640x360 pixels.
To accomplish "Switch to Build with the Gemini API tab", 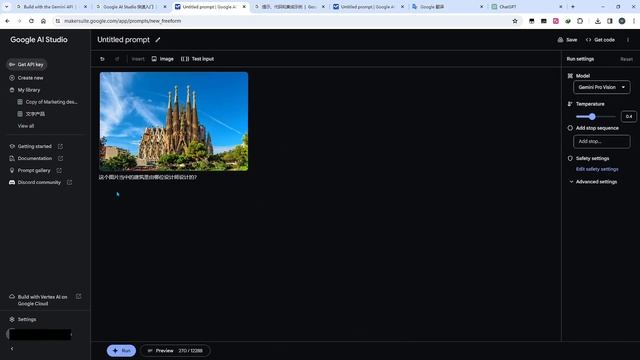I will click(51, 7).
